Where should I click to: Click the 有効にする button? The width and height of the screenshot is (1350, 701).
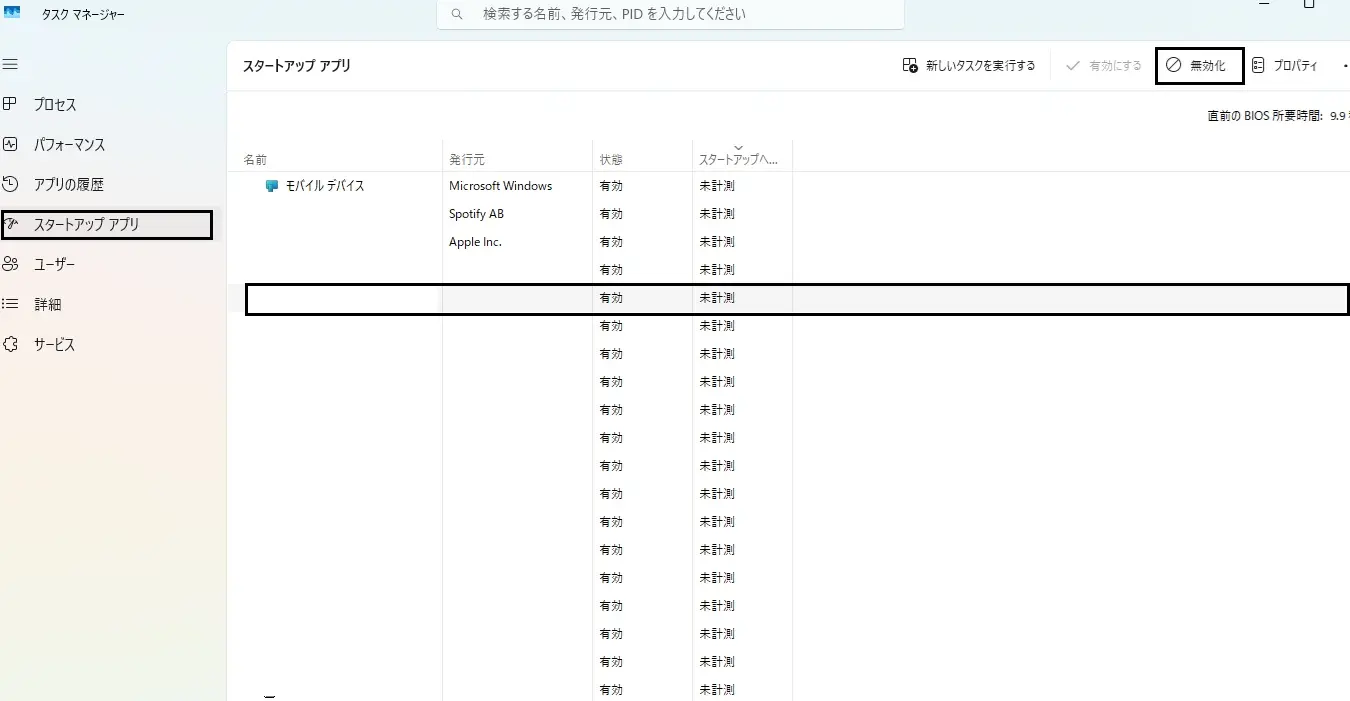[1104, 66]
